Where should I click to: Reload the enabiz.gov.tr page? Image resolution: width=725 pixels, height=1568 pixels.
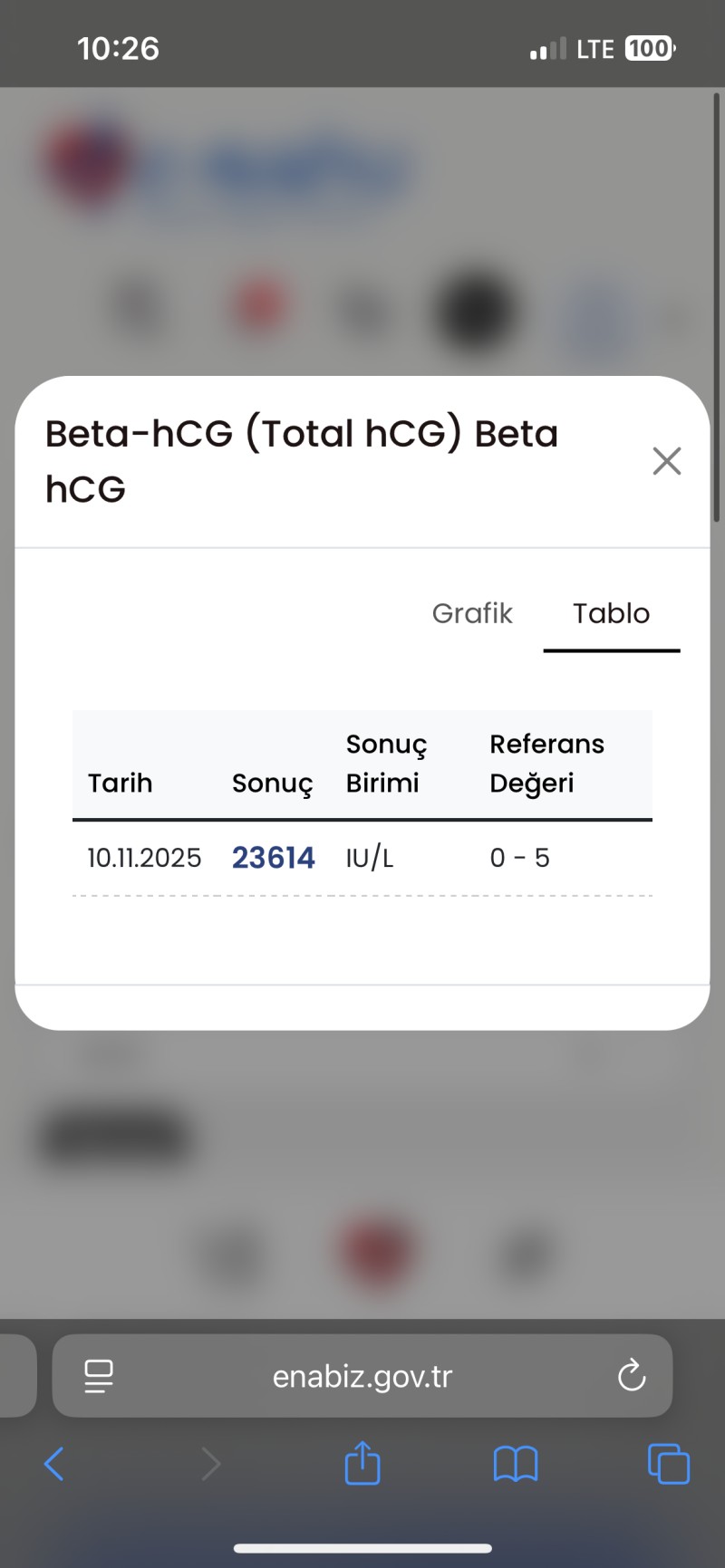pyautogui.click(x=632, y=1376)
